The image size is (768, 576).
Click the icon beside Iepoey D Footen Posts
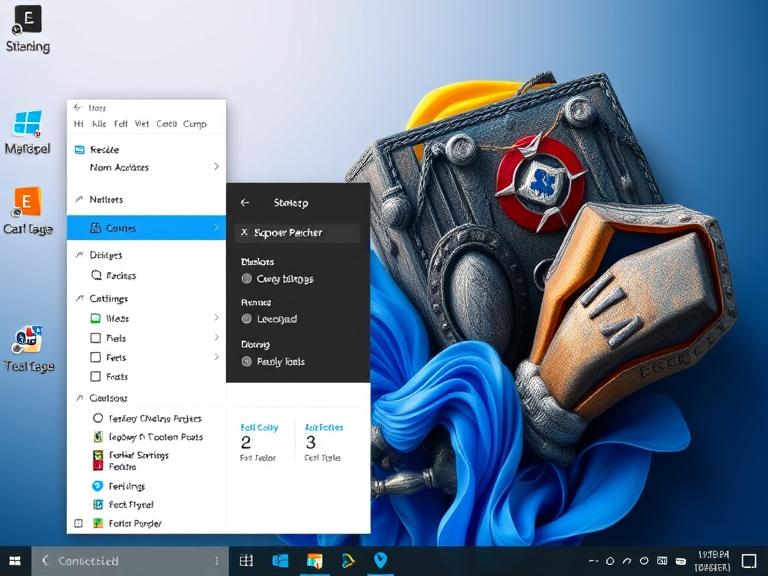point(98,436)
